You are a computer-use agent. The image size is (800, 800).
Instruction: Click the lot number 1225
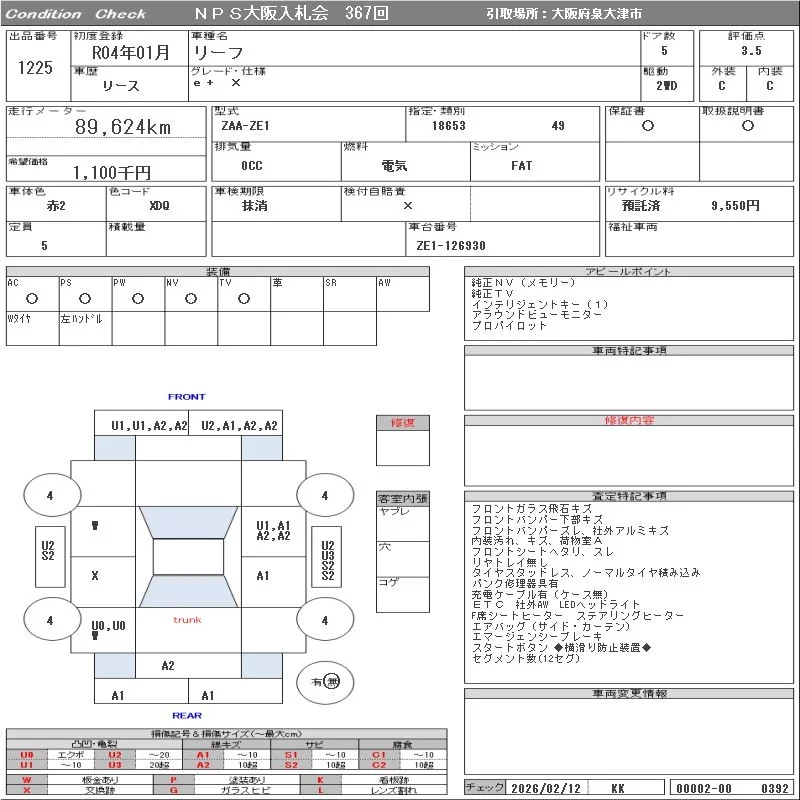35,67
